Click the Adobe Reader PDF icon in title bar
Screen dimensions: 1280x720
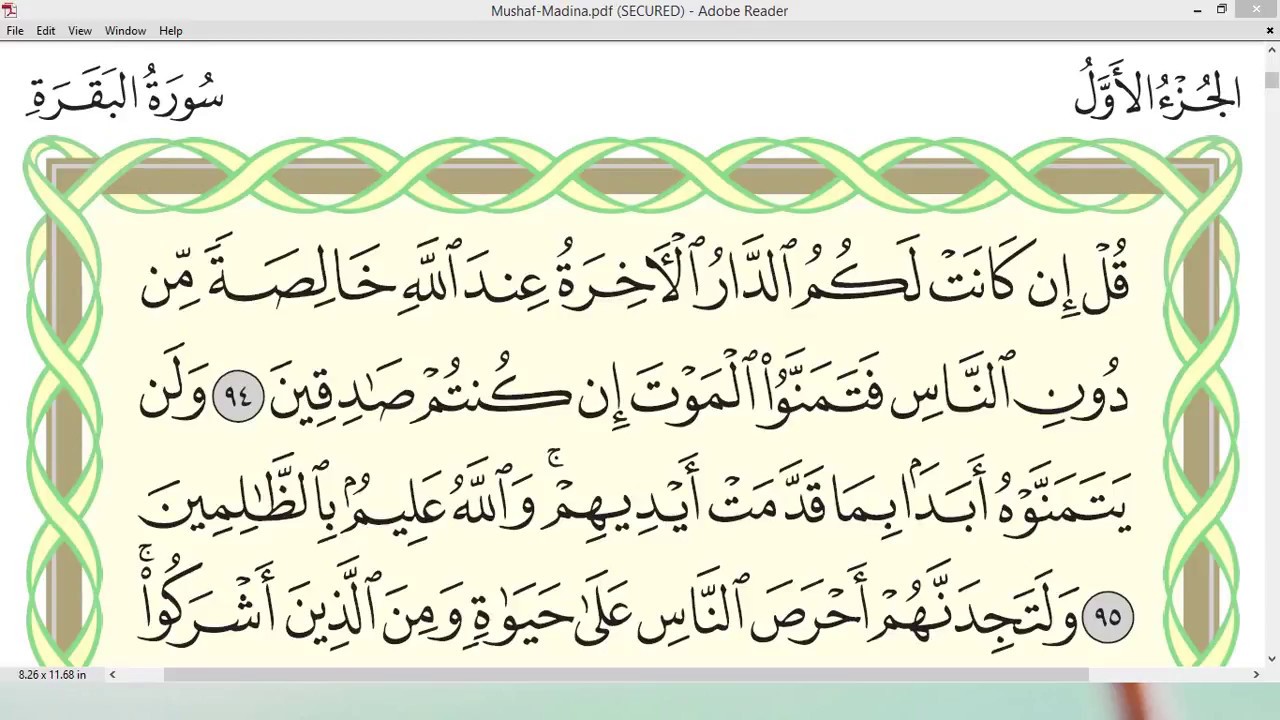pos(10,10)
